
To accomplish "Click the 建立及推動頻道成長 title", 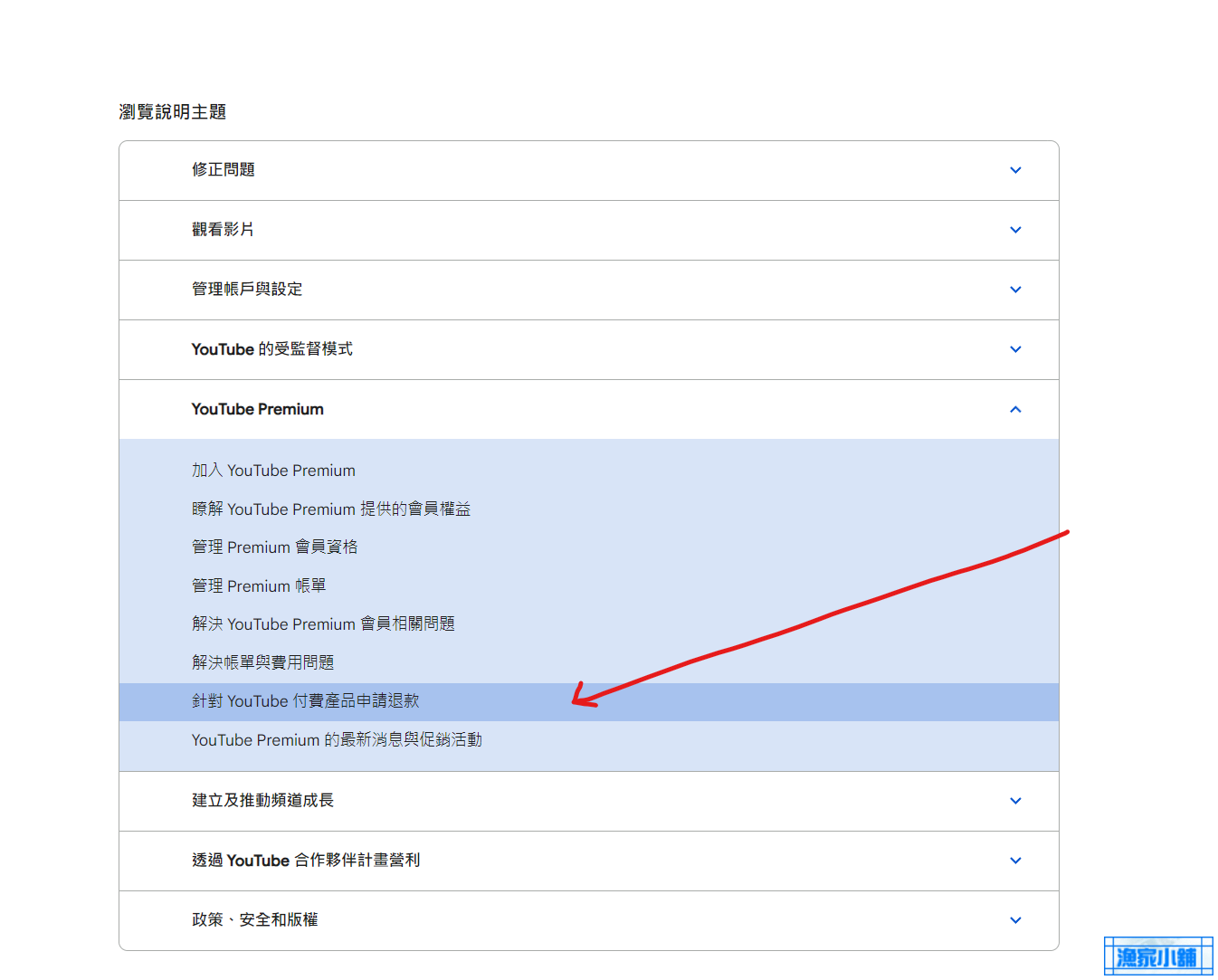I will (x=263, y=800).
